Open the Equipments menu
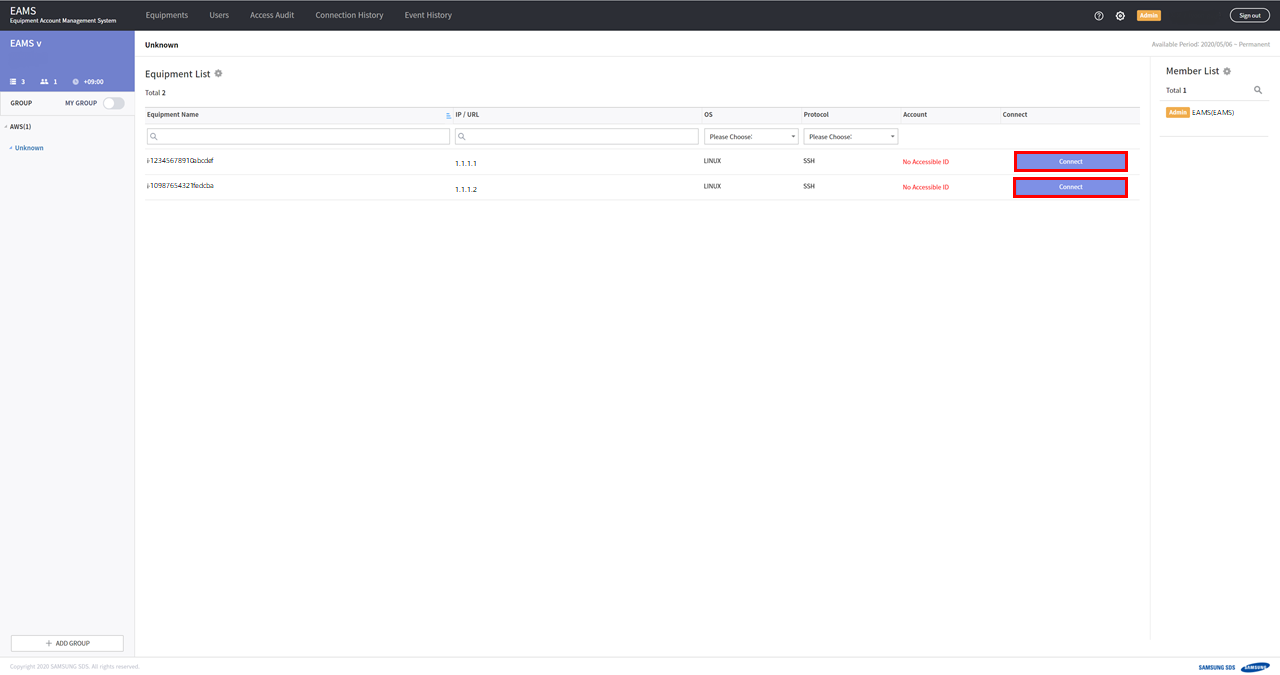Image resolution: width=1280 pixels, height=675 pixels. pyautogui.click(x=166, y=15)
